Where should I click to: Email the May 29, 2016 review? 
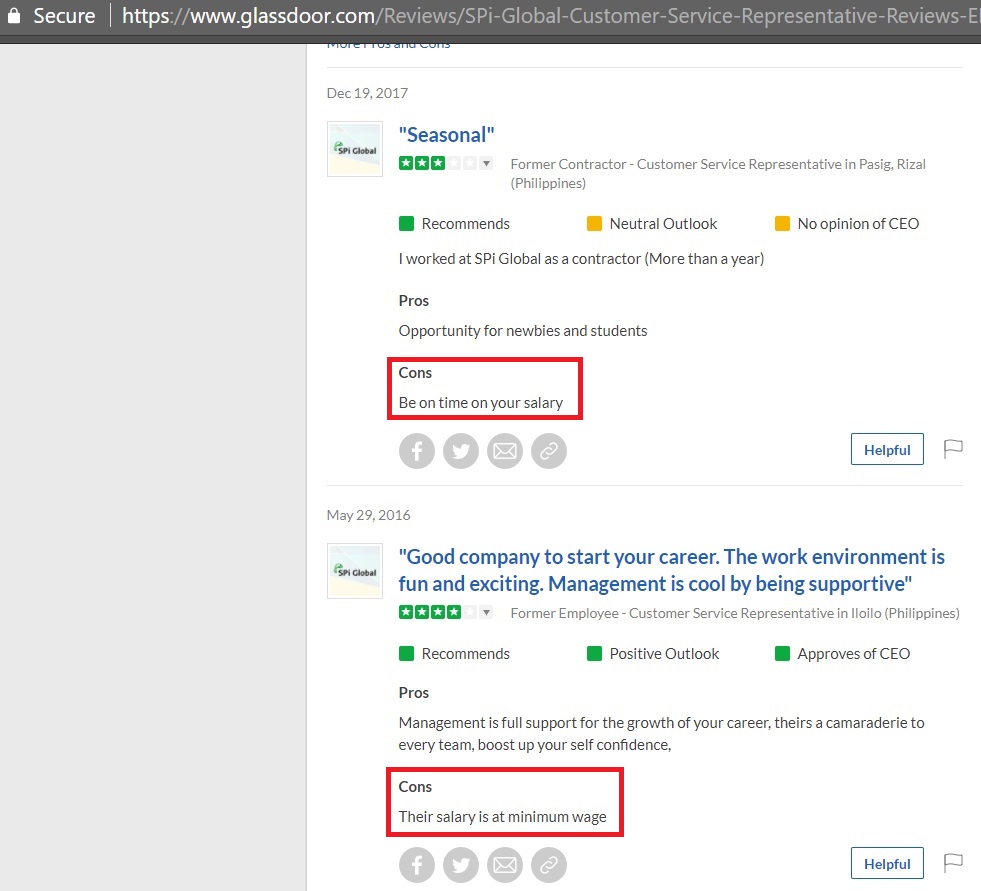pyautogui.click(x=505, y=865)
